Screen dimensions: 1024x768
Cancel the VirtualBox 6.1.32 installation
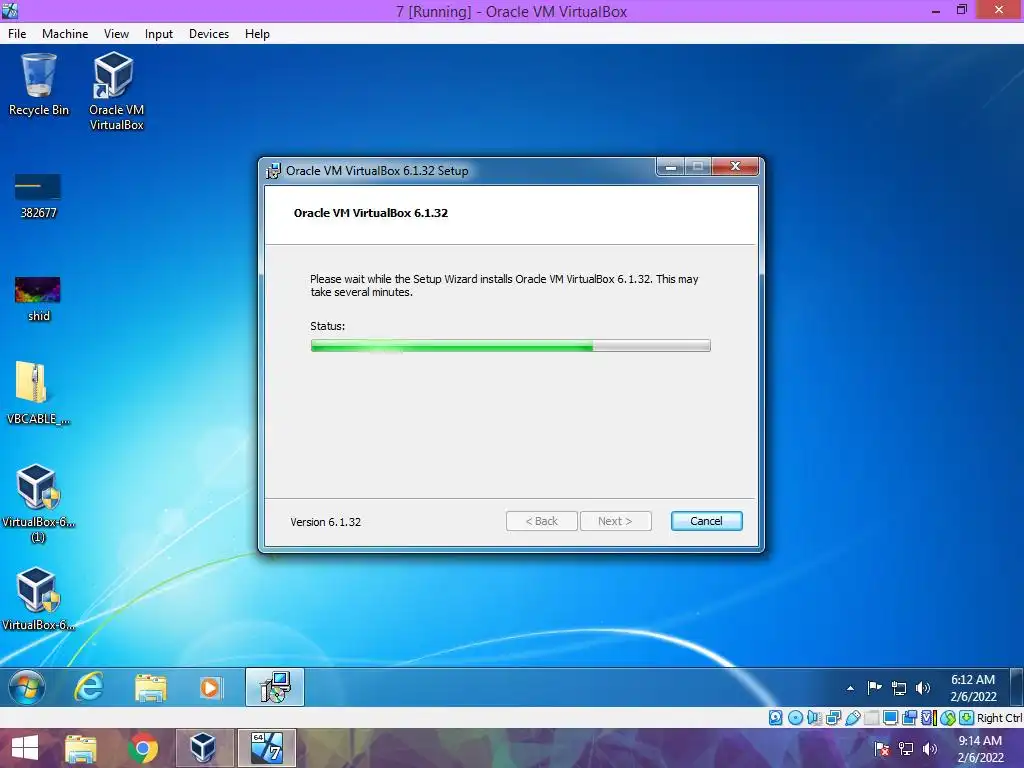click(706, 521)
